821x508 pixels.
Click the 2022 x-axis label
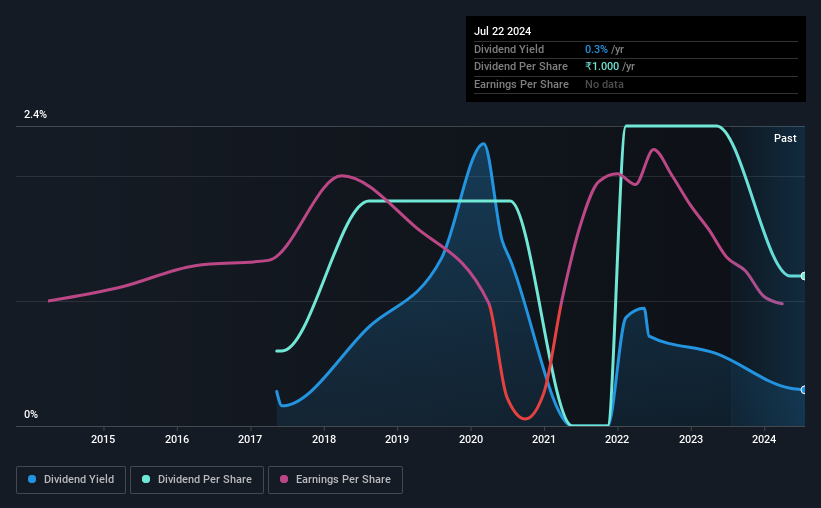click(x=617, y=439)
